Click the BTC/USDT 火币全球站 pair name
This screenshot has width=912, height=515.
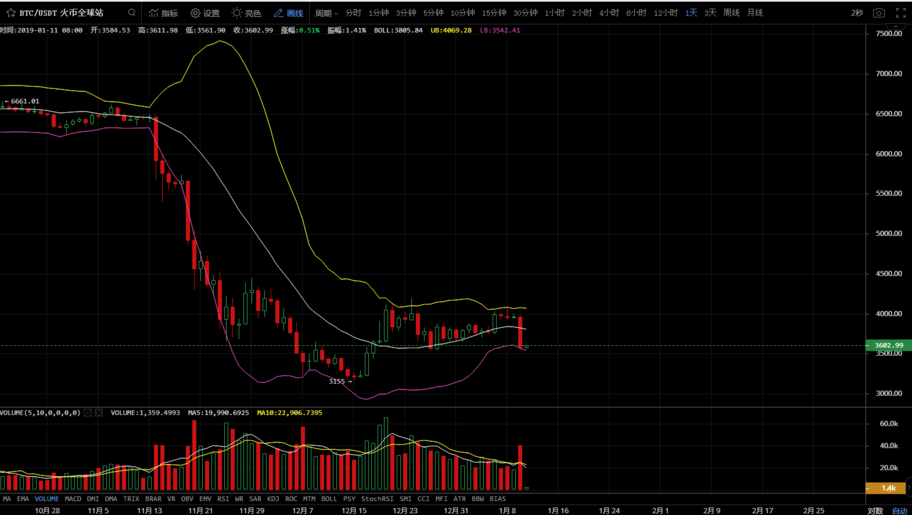[x=61, y=13]
